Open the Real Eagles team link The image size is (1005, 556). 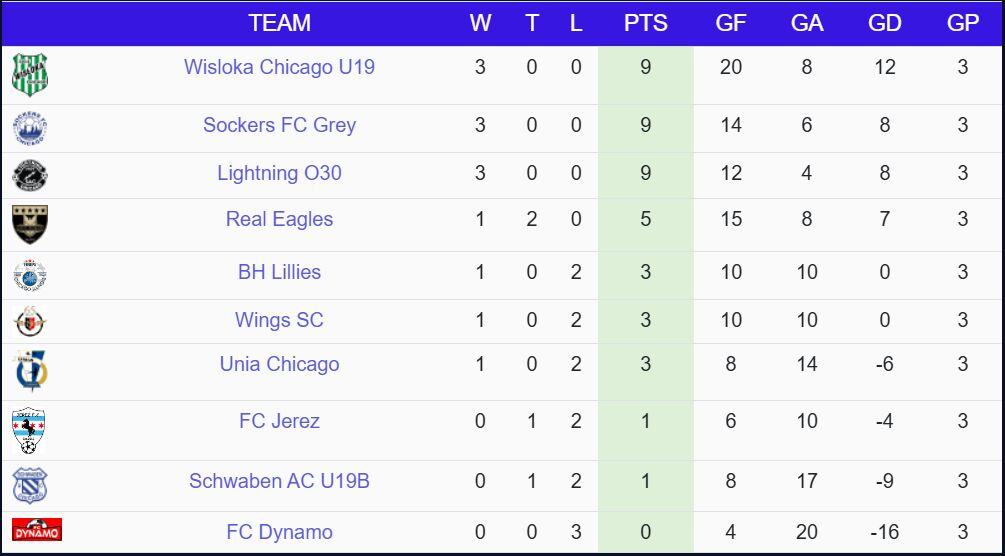coord(279,219)
